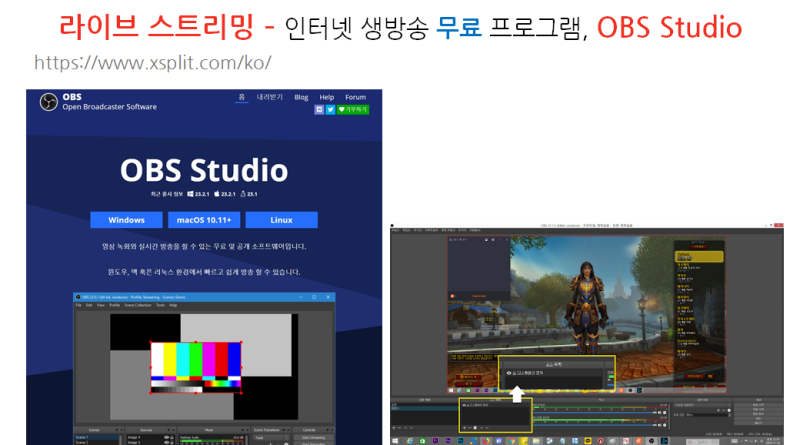Open Tools menu in the demo OBS window
The width and height of the screenshot is (800, 445).
pyautogui.click(x=160, y=305)
